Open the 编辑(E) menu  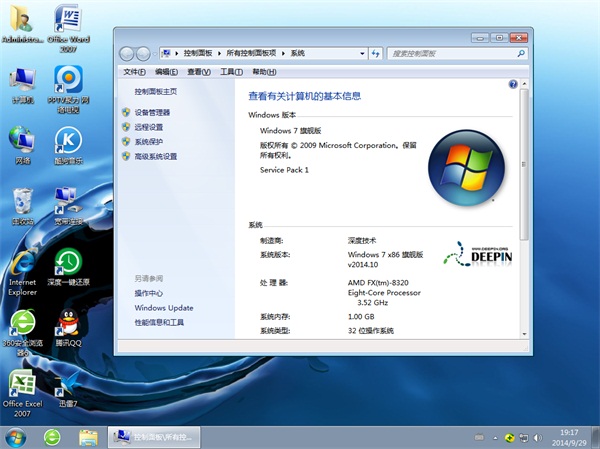pyautogui.click(x=166, y=72)
